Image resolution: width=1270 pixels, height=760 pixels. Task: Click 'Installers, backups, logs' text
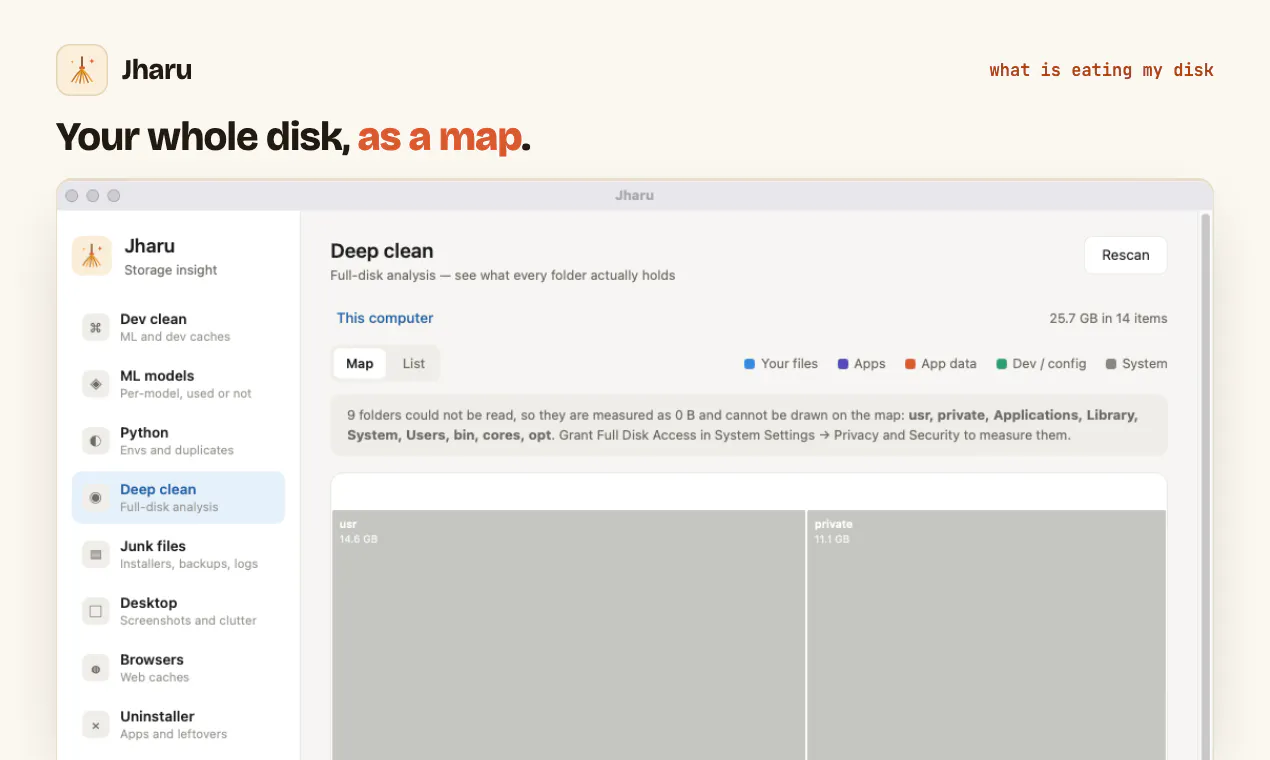click(x=189, y=564)
